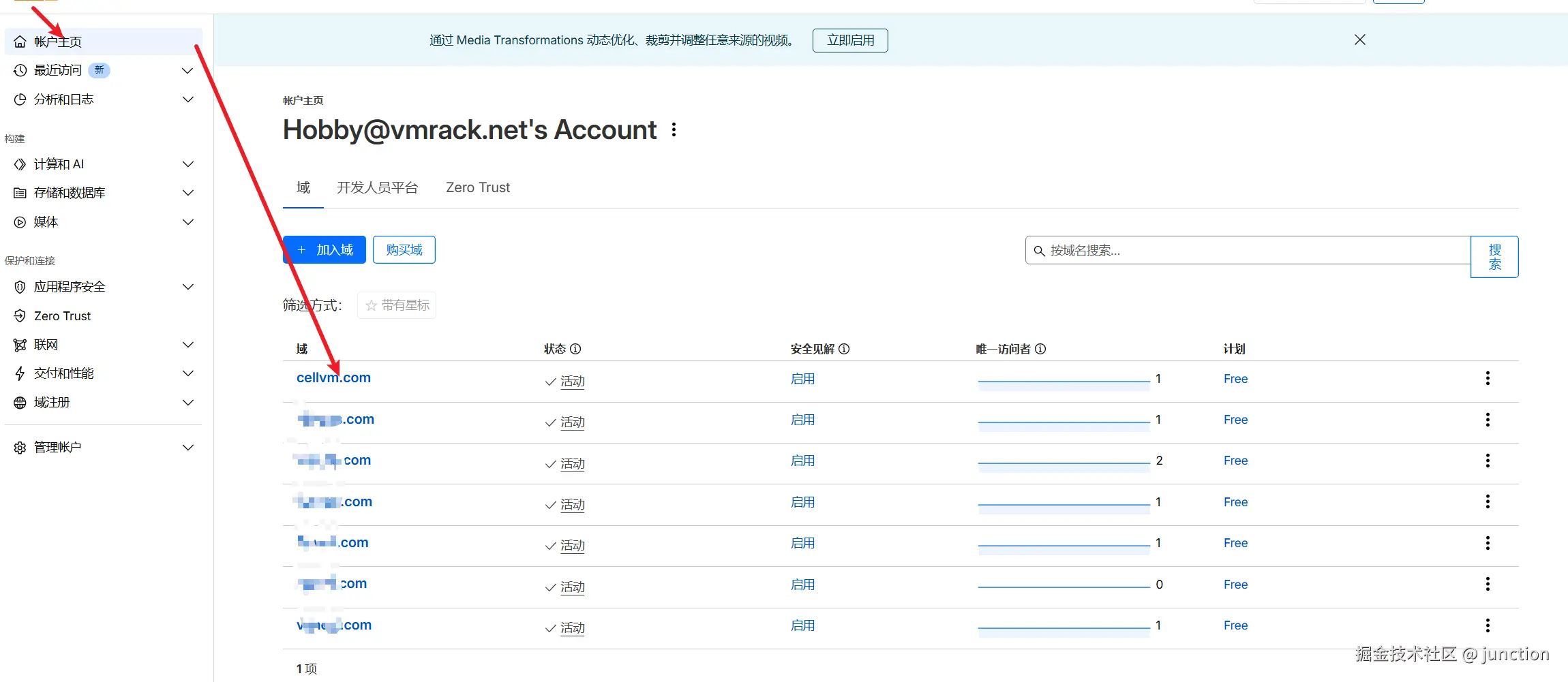Click the 媒体 play icon
This screenshot has height=682, width=1568.
[20, 222]
